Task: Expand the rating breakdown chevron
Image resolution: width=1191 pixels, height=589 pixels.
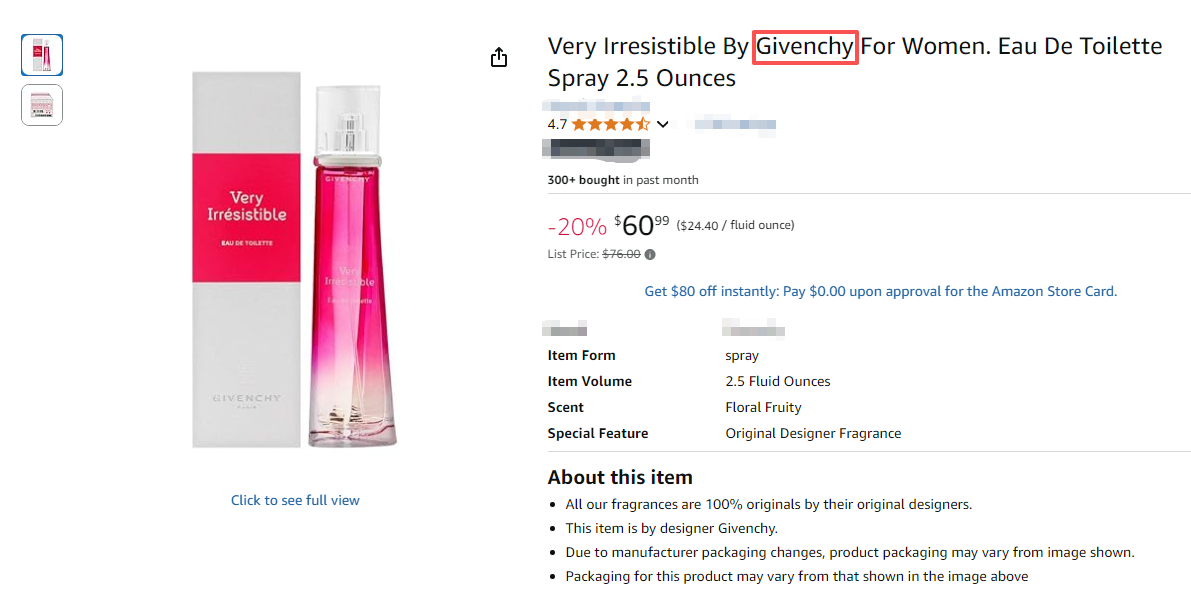Action: [x=662, y=124]
